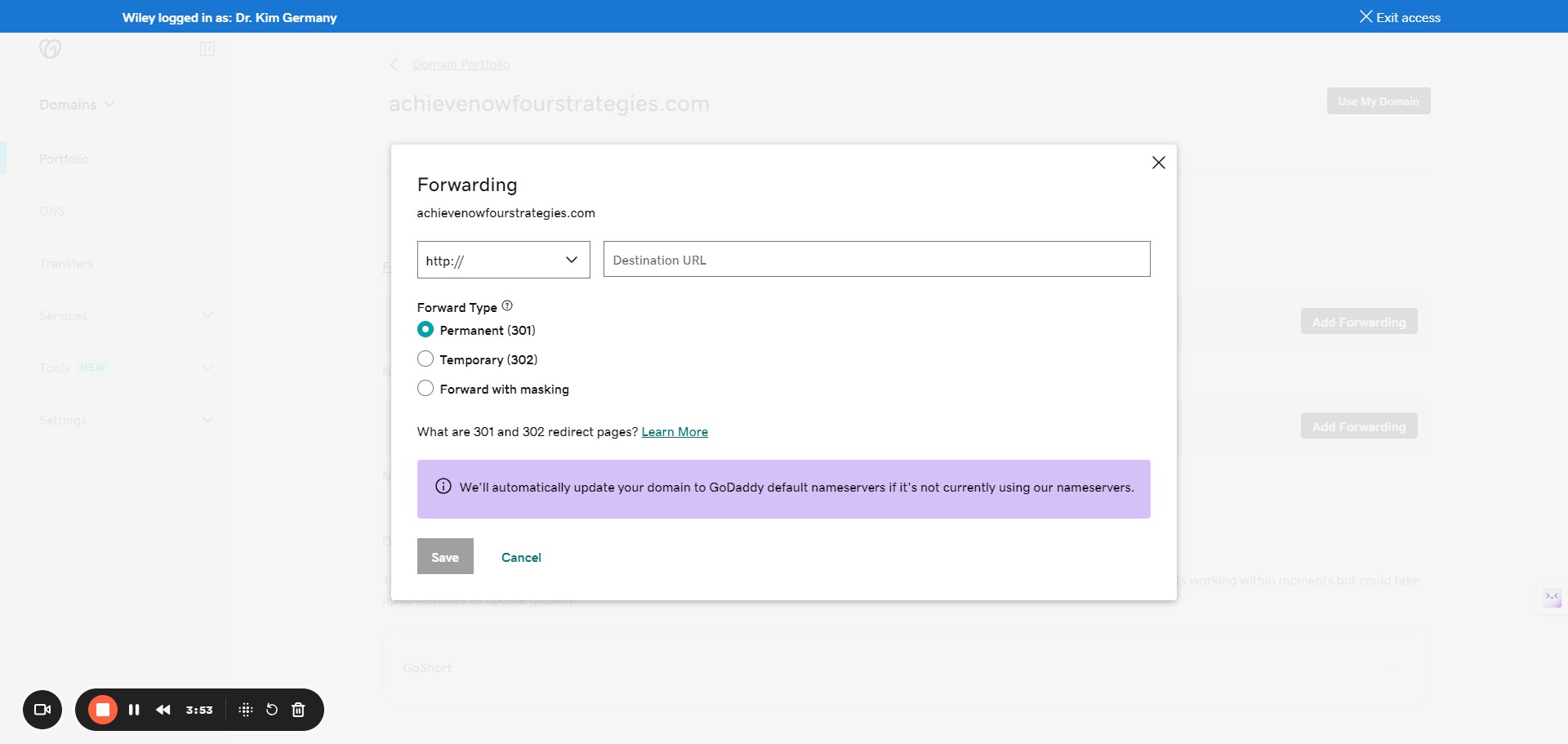Select the Permanent (301) forward type
The width and height of the screenshot is (1568, 744).
425,329
